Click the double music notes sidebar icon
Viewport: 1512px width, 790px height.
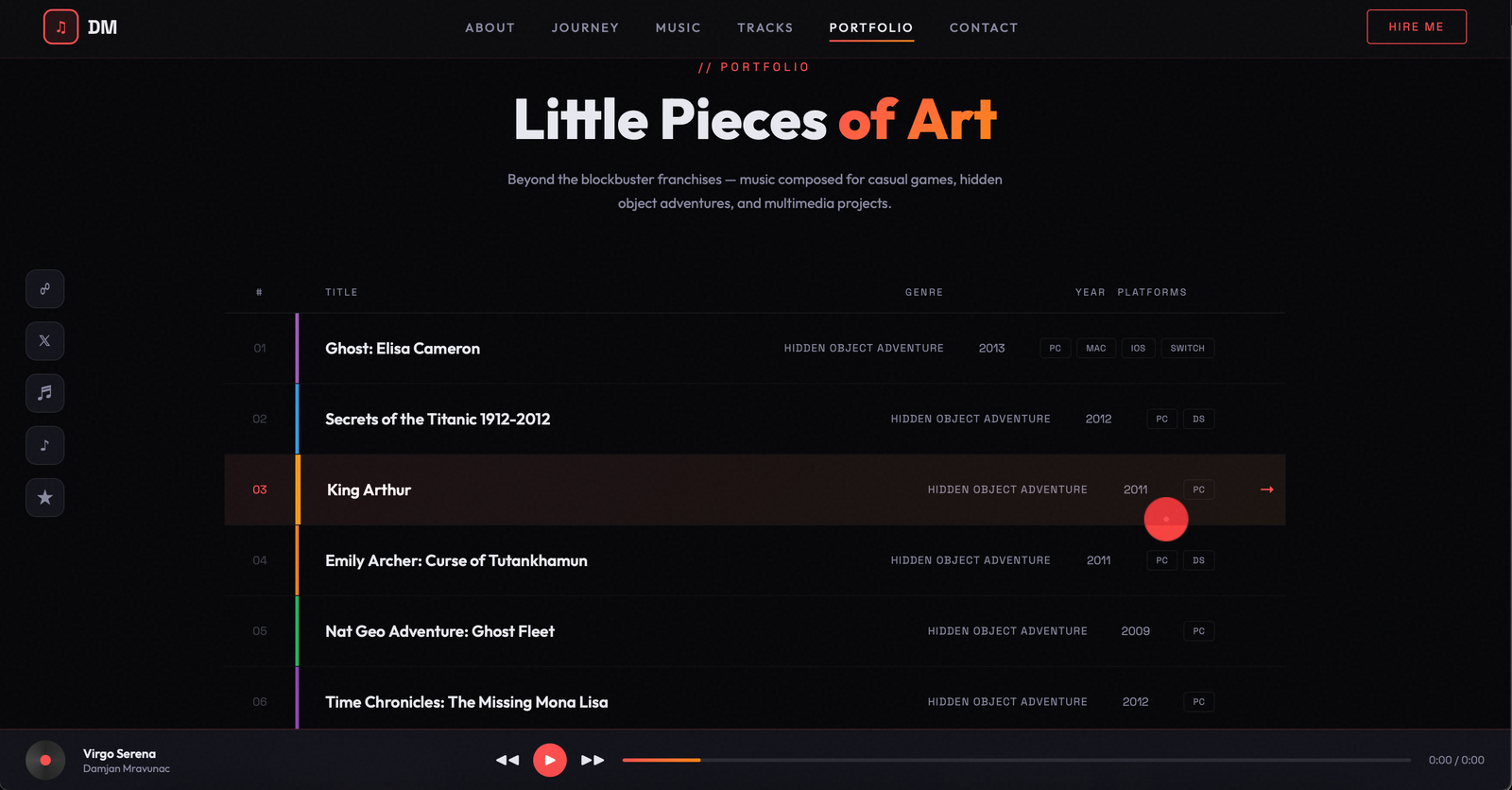pos(45,393)
